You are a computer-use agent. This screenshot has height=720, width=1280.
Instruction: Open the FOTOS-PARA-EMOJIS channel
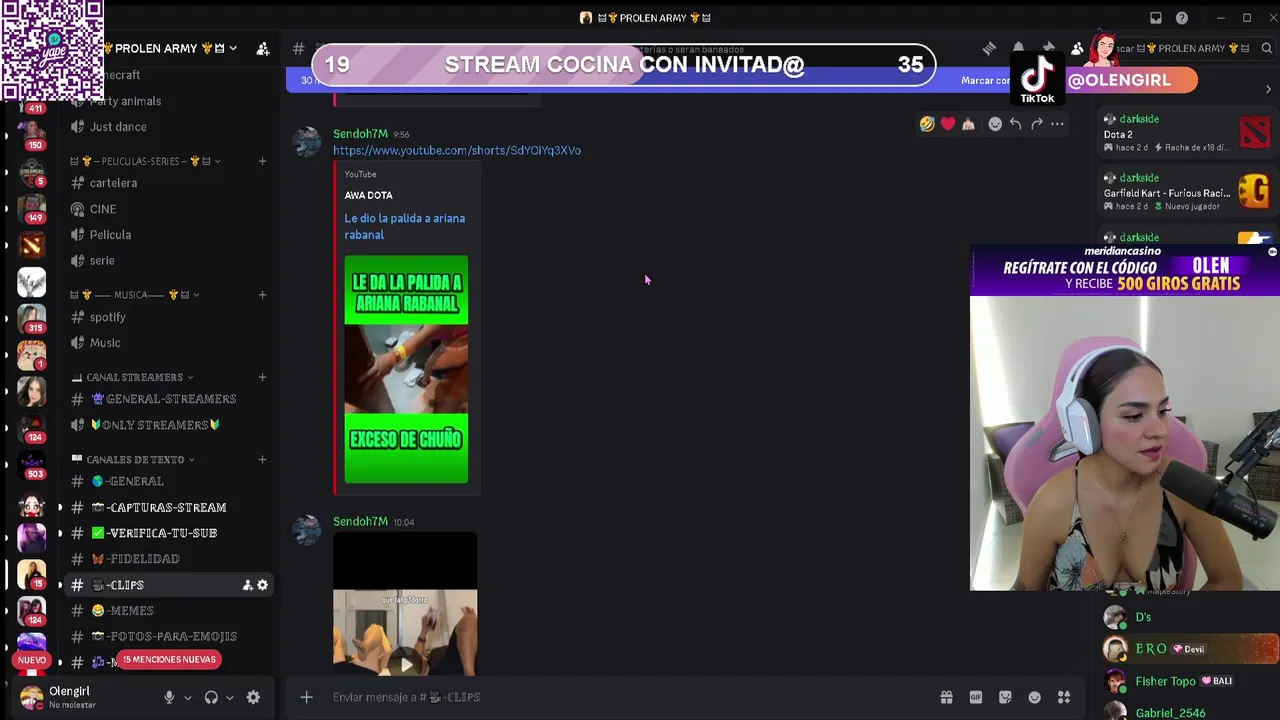[167, 637]
